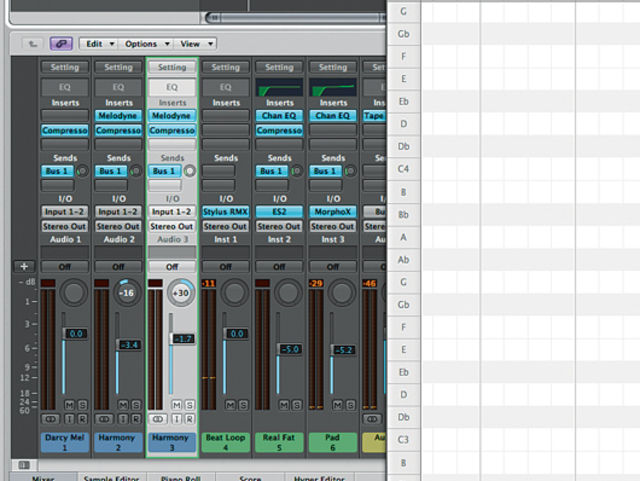Open Stylus RMX instrument slot

[225, 212]
